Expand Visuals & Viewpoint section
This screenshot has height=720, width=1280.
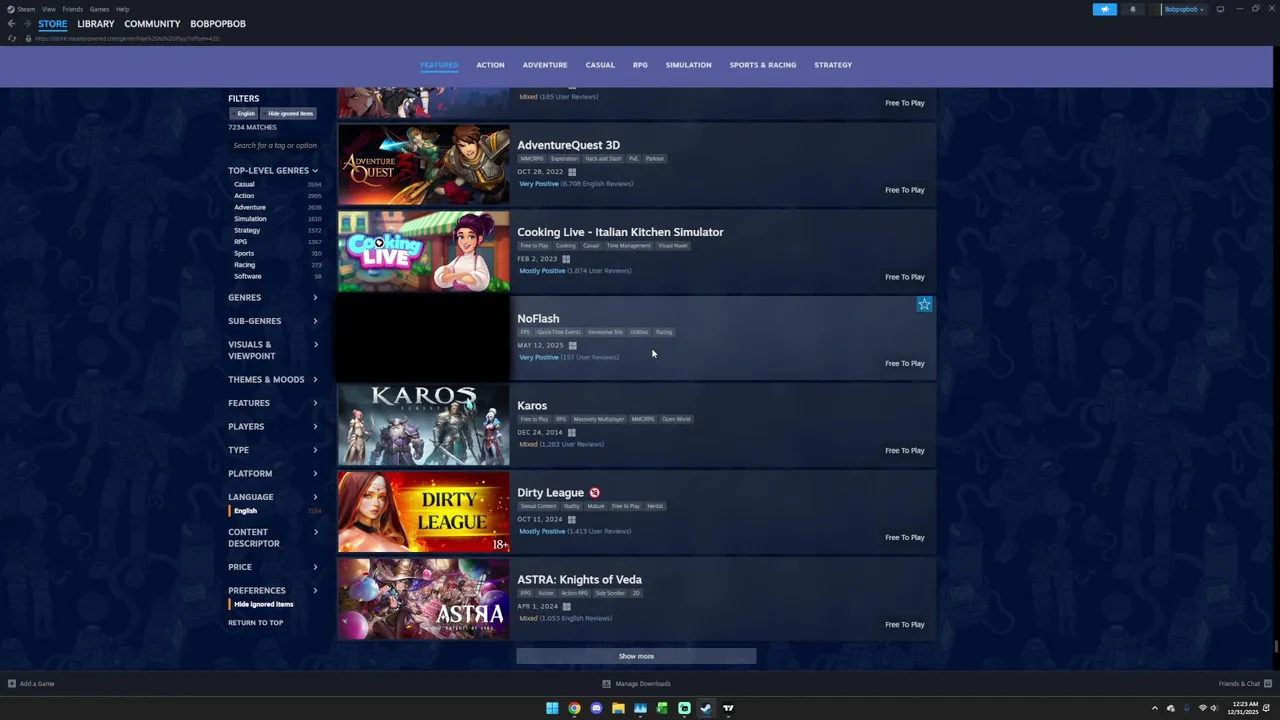coord(273,350)
